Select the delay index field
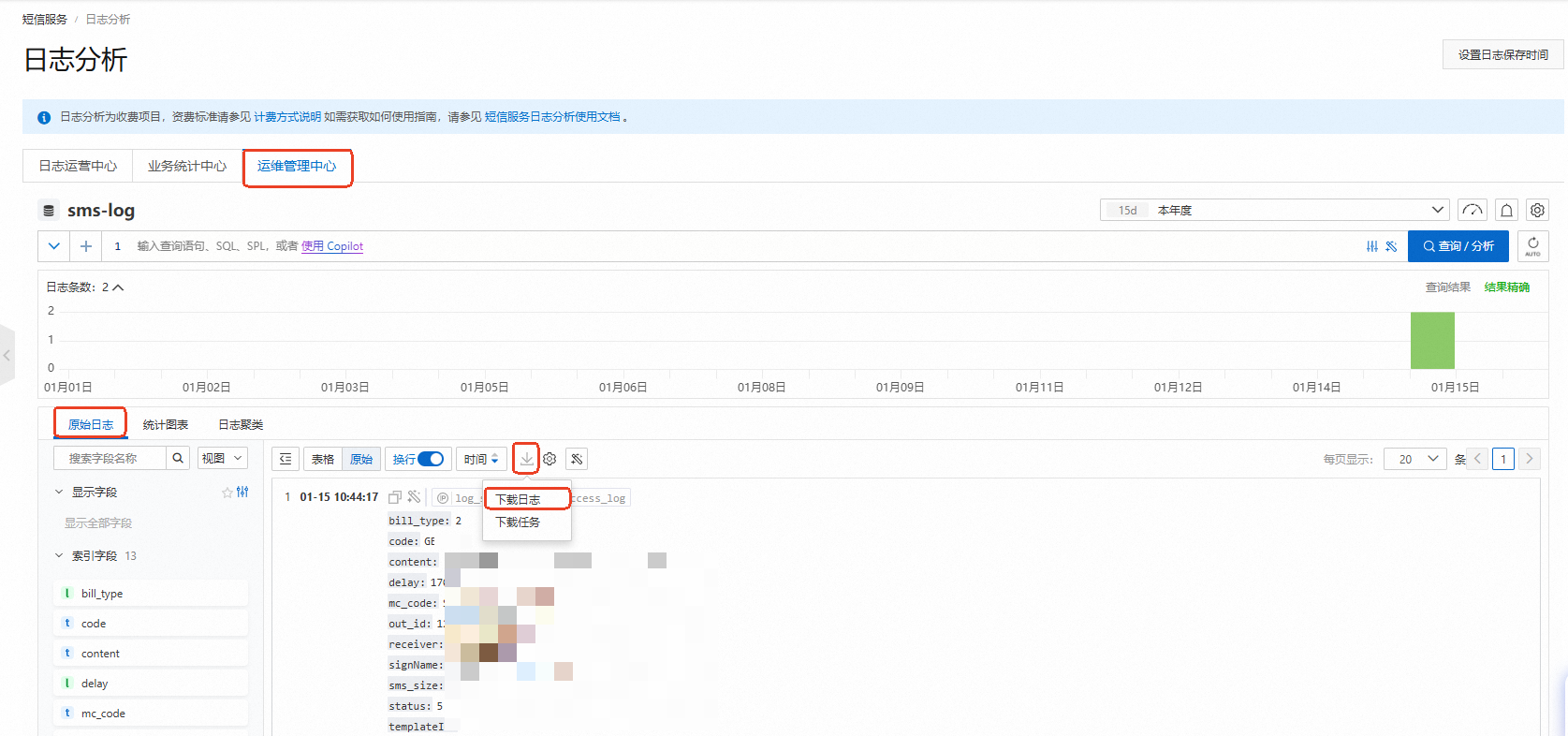Viewport: 1568px width, 736px height. click(152, 683)
